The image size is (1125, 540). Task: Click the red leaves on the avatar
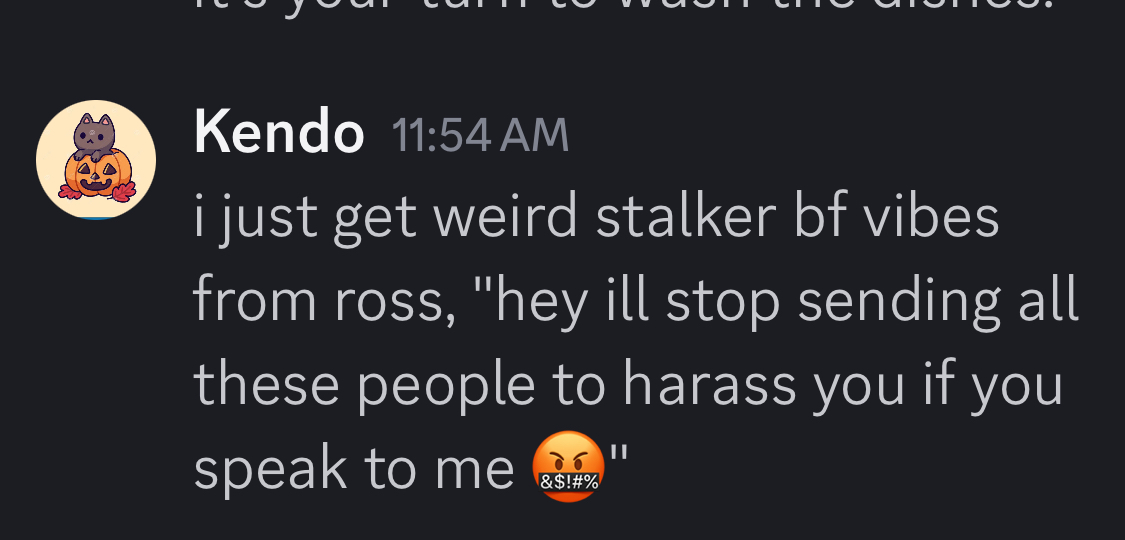tap(123, 191)
